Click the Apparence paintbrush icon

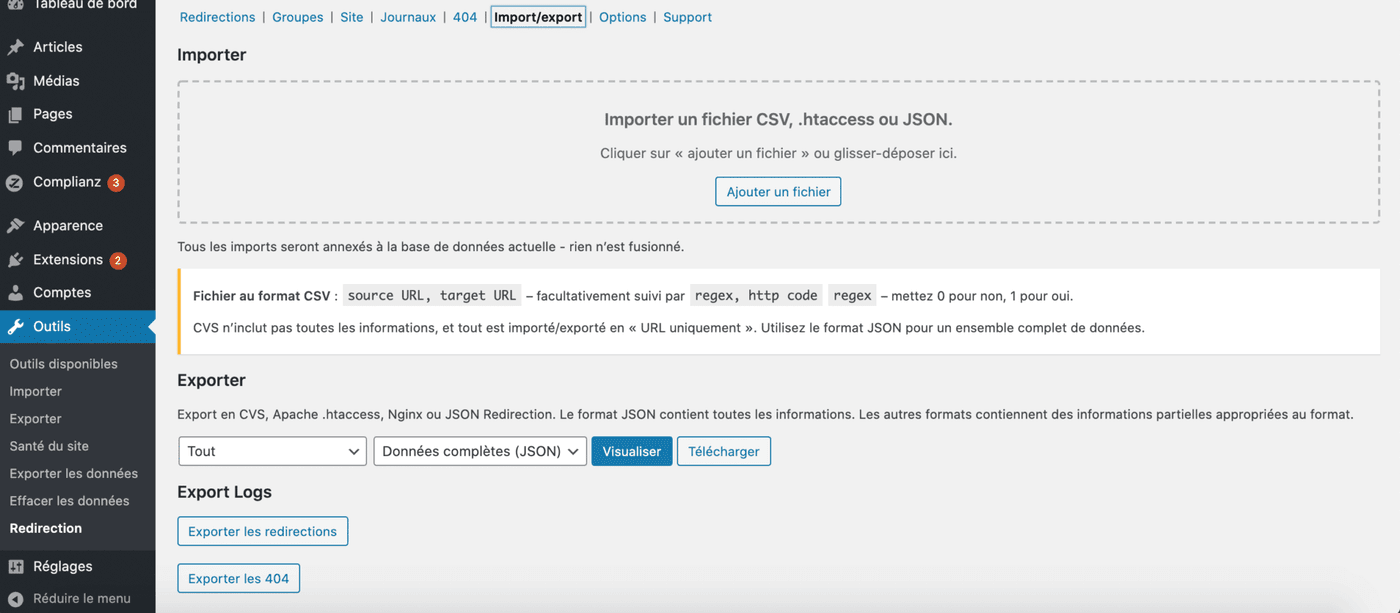(15, 226)
